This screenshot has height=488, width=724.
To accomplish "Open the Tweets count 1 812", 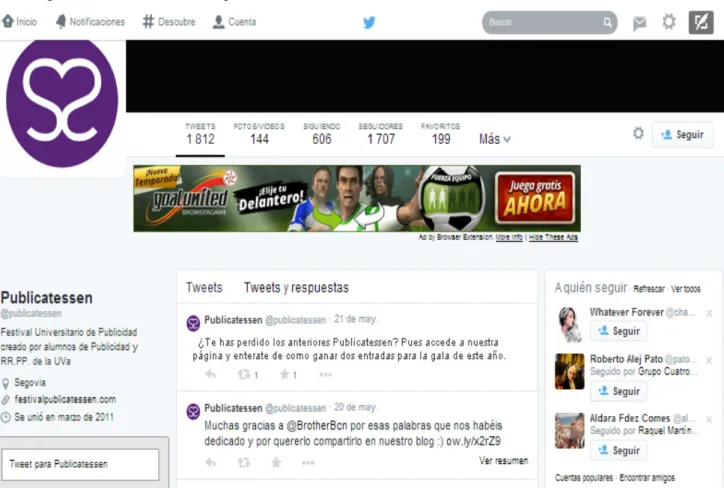I will click(200, 133).
